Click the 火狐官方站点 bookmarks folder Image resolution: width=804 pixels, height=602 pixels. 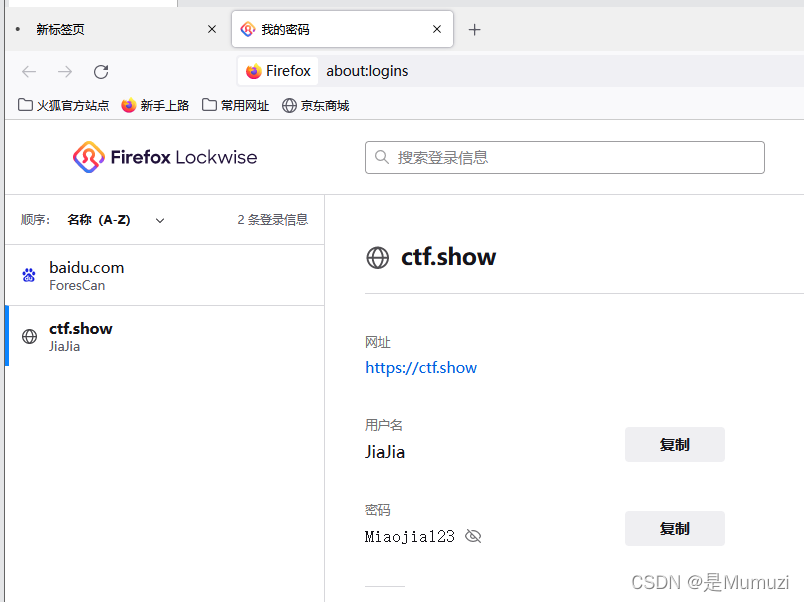tap(63, 104)
